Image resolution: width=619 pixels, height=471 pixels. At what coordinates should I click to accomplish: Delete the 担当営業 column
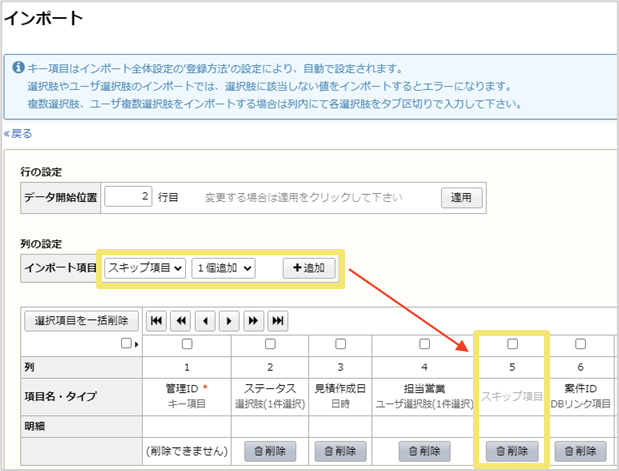pos(424,451)
